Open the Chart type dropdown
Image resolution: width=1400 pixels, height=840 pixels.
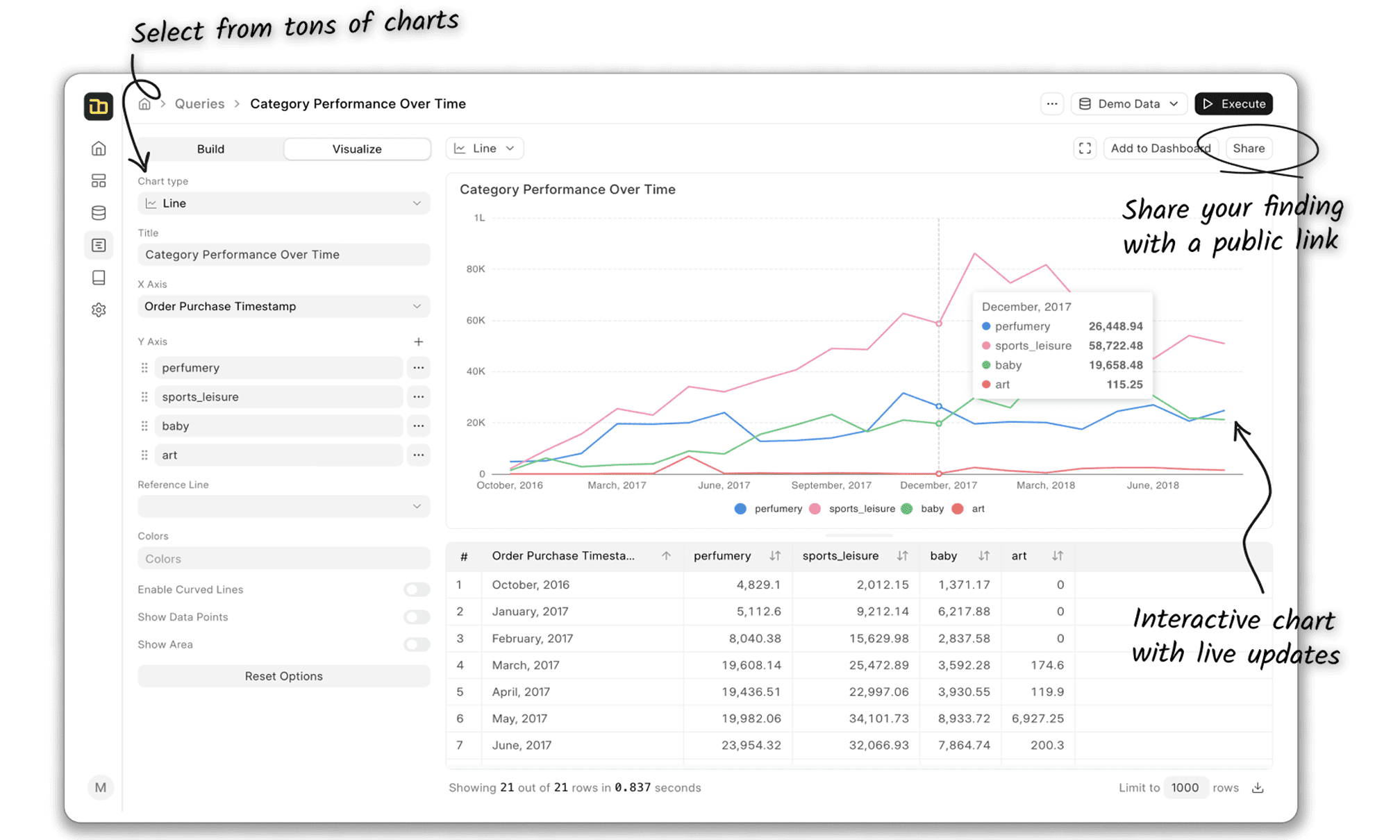283,203
